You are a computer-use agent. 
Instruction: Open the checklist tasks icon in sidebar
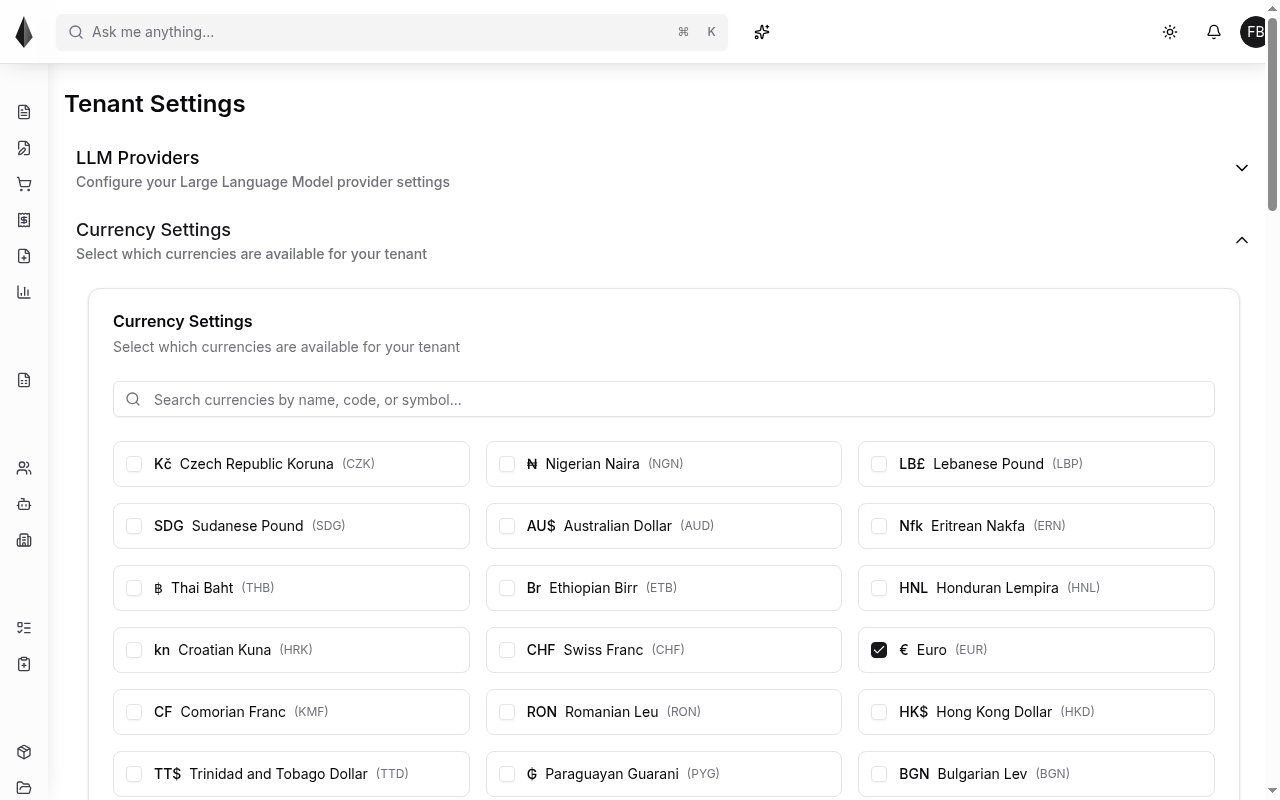click(x=24, y=628)
